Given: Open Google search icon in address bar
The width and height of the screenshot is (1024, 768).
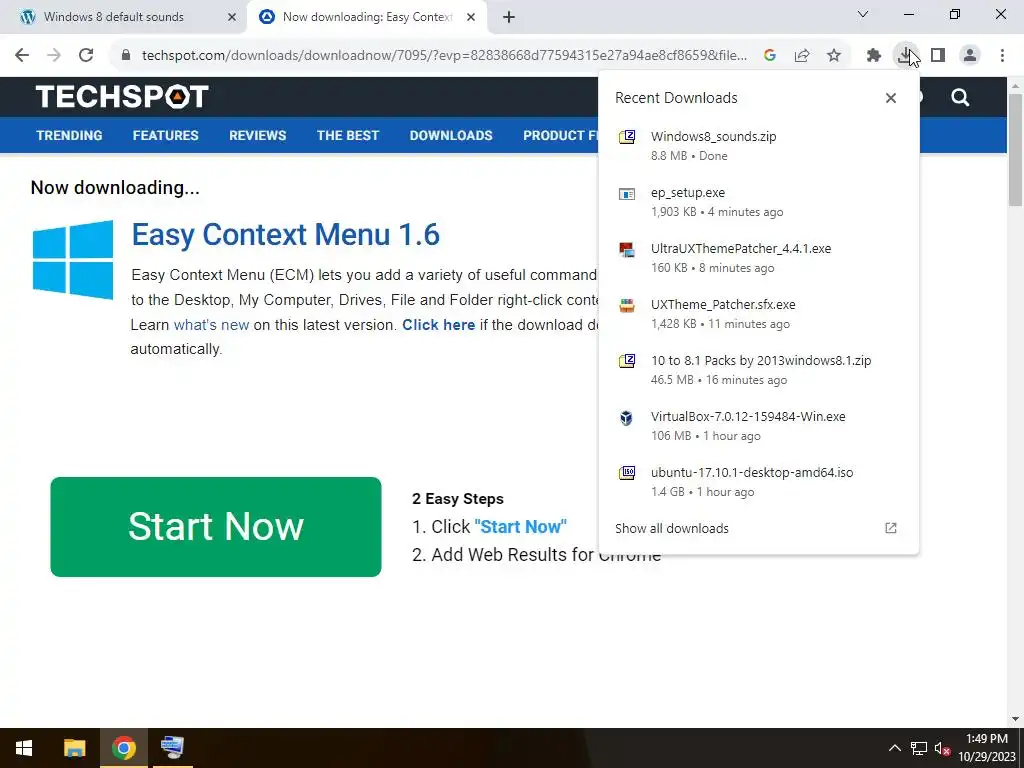Looking at the screenshot, I should pyautogui.click(x=770, y=56).
